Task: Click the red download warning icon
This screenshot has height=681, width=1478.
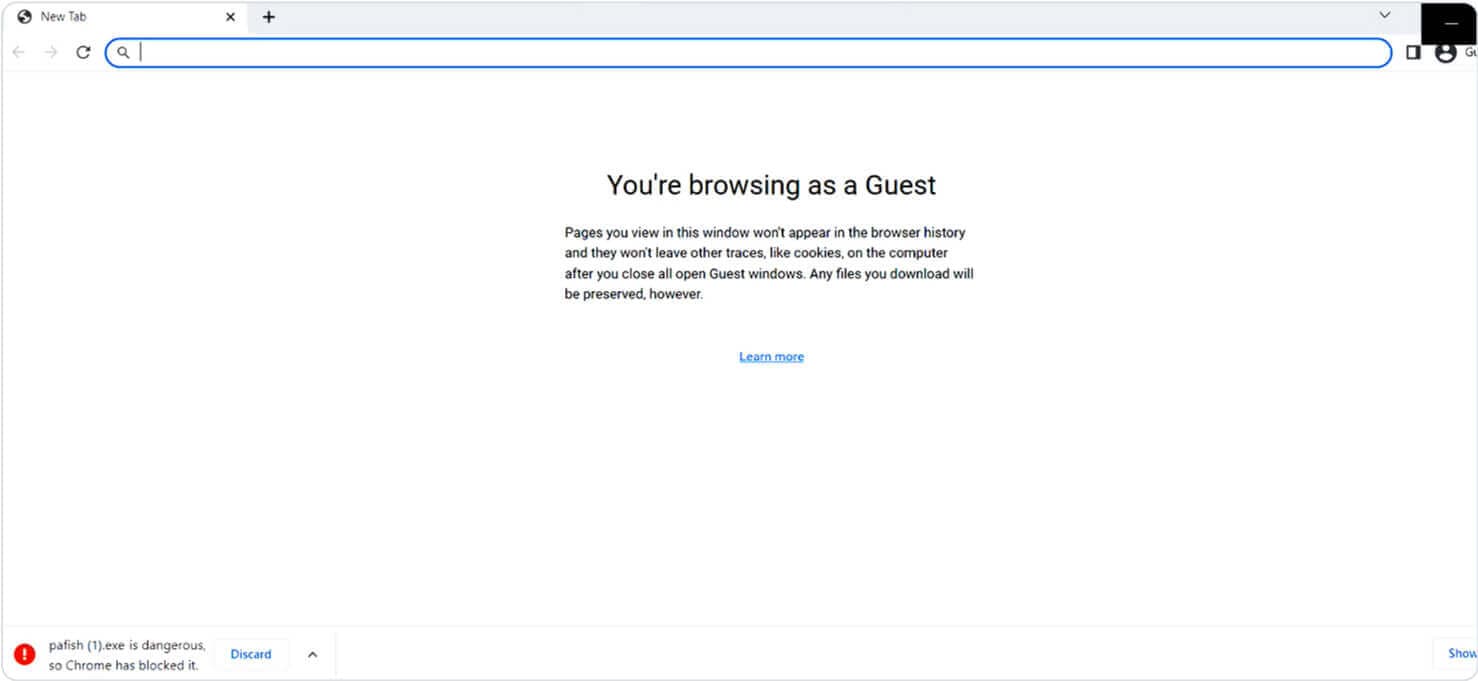Action: [25, 655]
